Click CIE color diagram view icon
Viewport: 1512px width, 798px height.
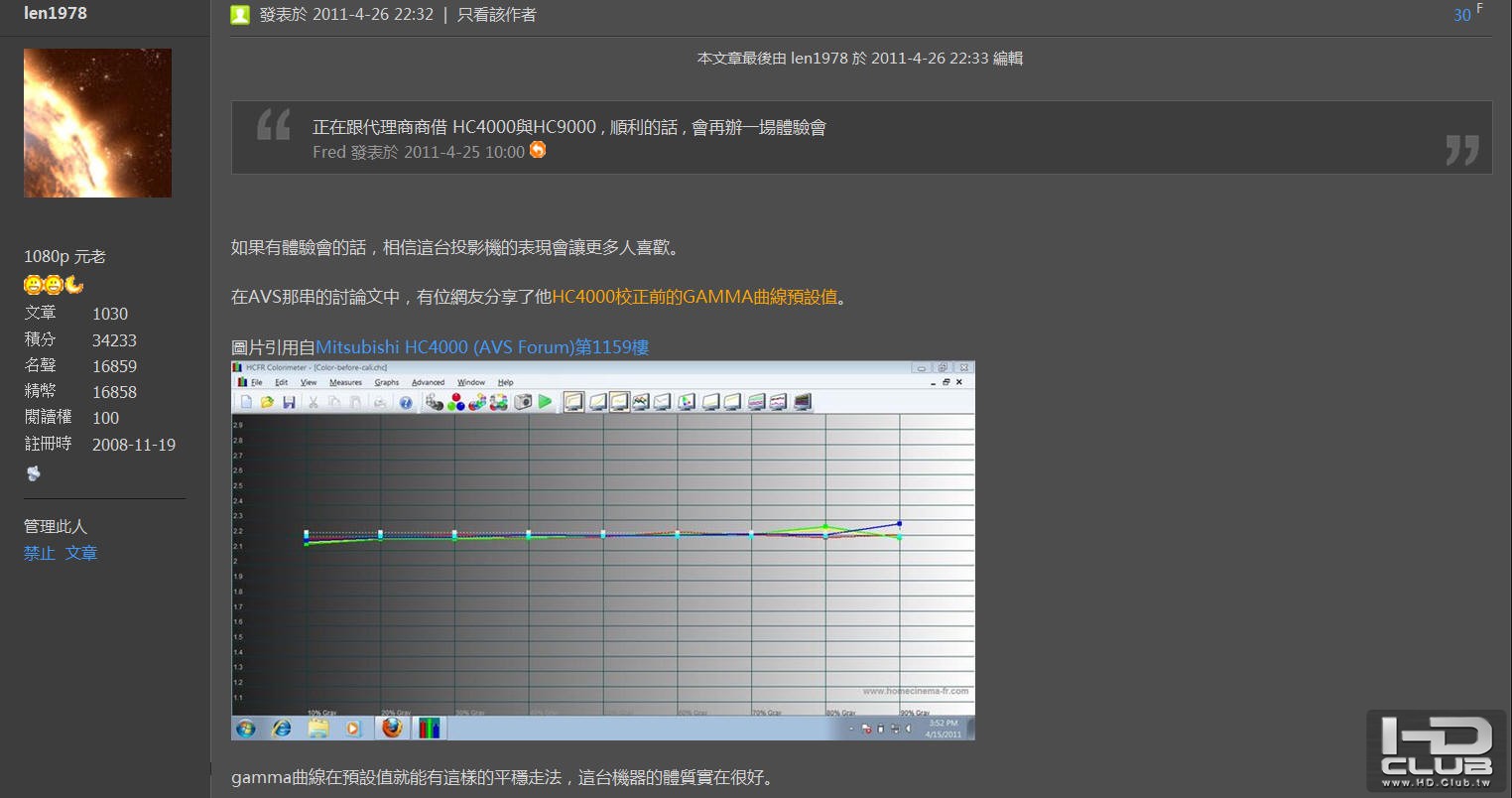[686, 402]
